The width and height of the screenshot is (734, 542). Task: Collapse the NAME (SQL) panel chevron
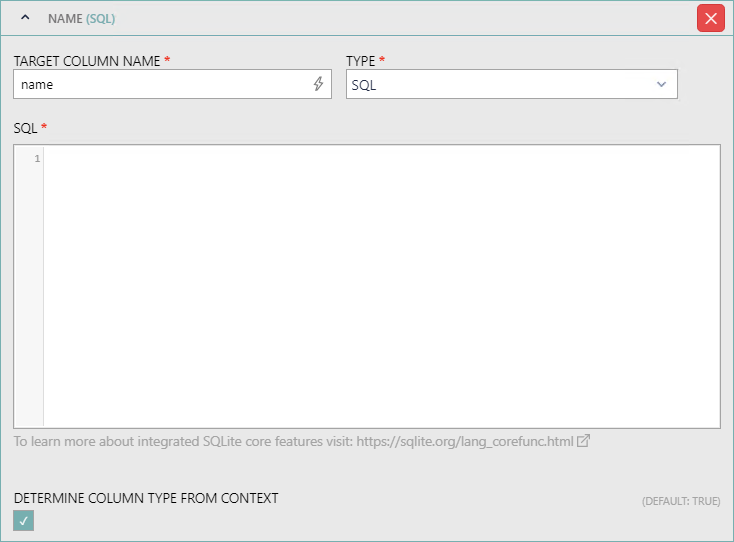26,18
